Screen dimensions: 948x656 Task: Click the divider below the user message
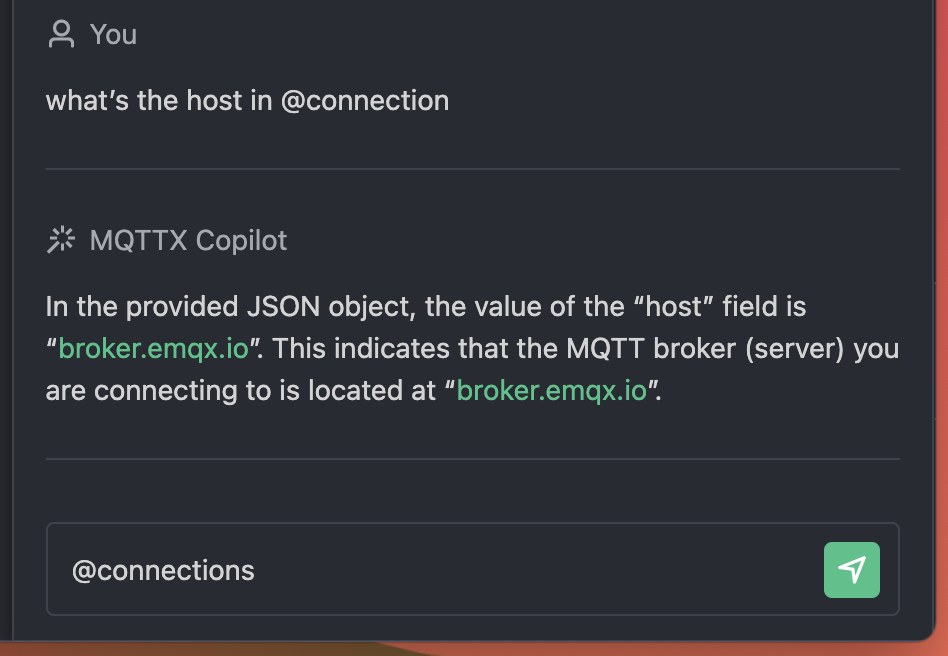[472, 169]
